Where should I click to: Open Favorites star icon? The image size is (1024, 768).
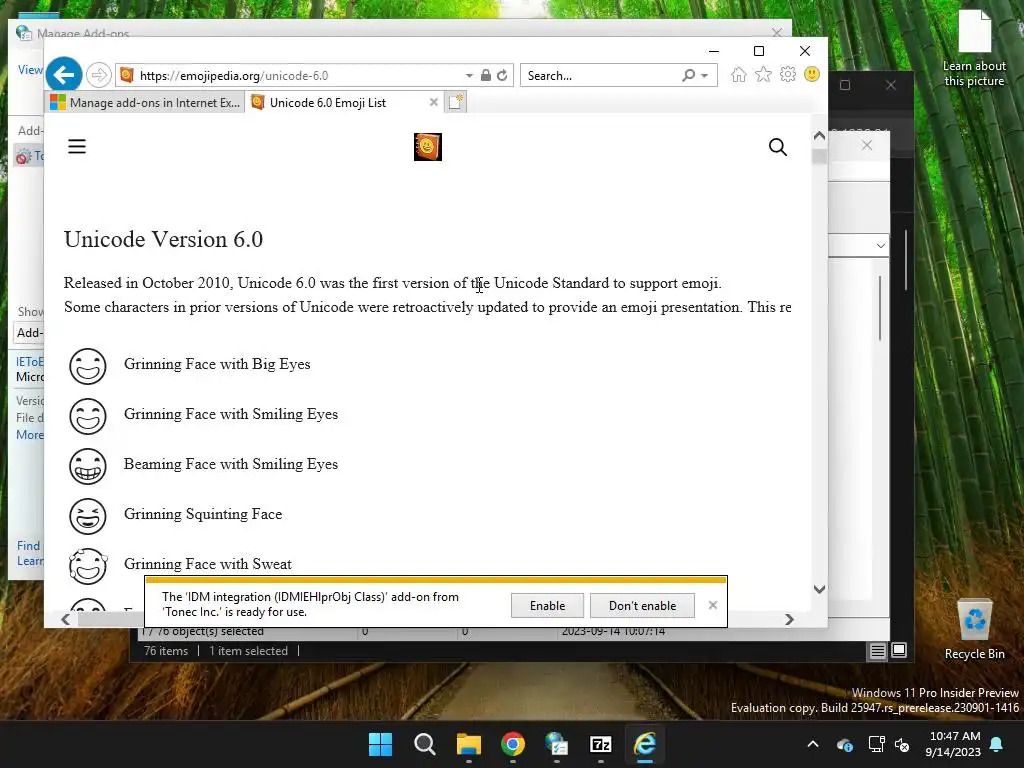[x=763, y=74]
